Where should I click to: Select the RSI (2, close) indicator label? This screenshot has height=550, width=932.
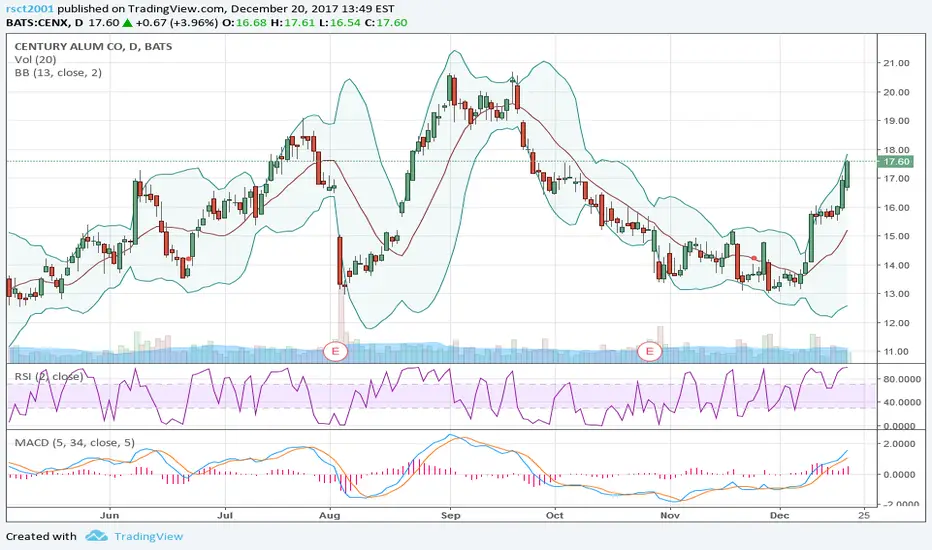pos(49,376)
